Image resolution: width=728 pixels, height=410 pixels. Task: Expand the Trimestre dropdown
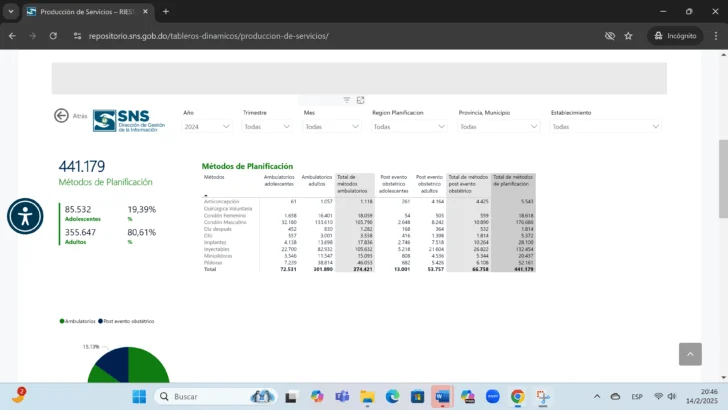coord(267,127)
